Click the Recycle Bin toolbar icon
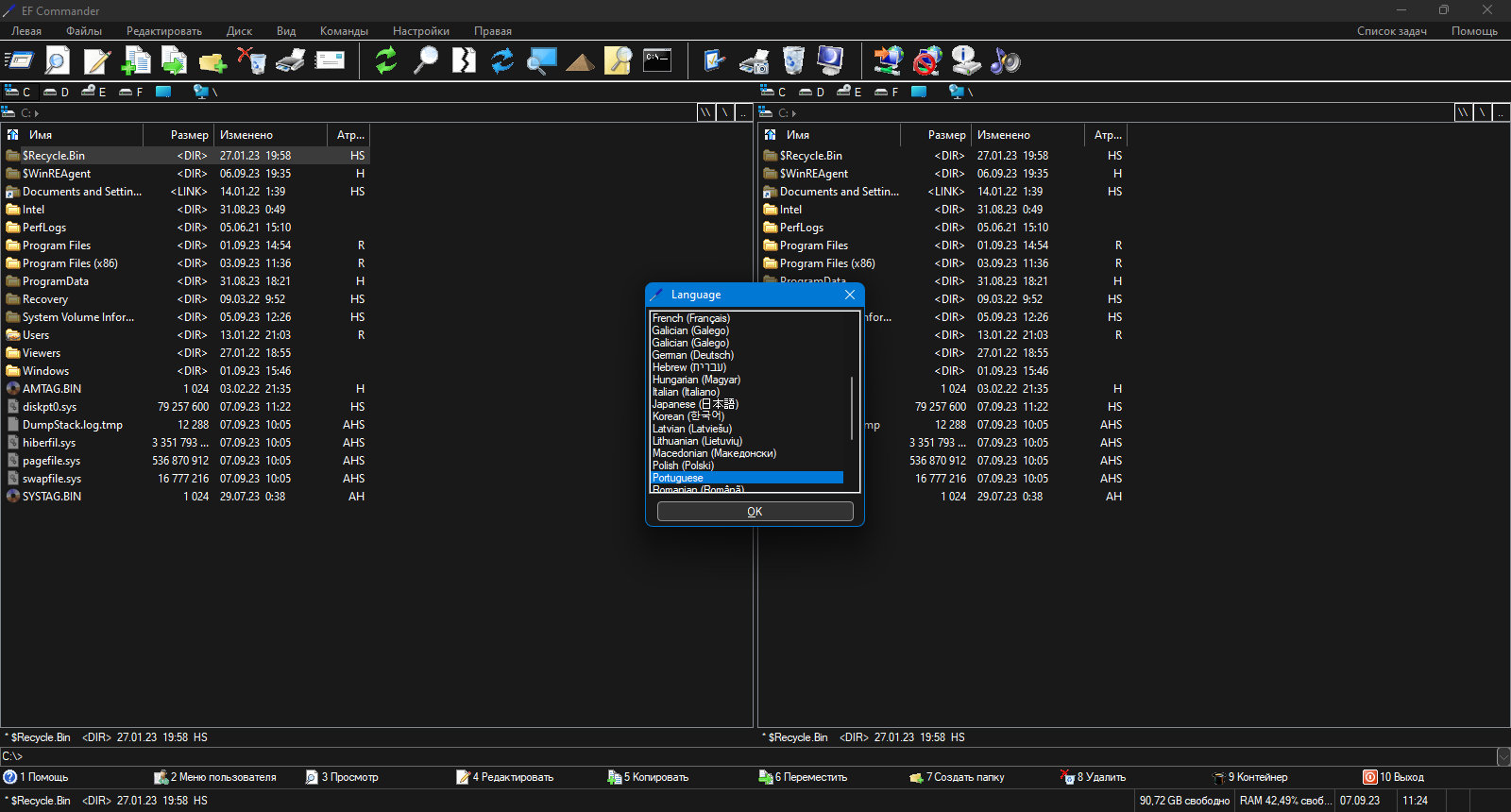The height and width of the screenshot is (812, 1511). coord(793,61)
